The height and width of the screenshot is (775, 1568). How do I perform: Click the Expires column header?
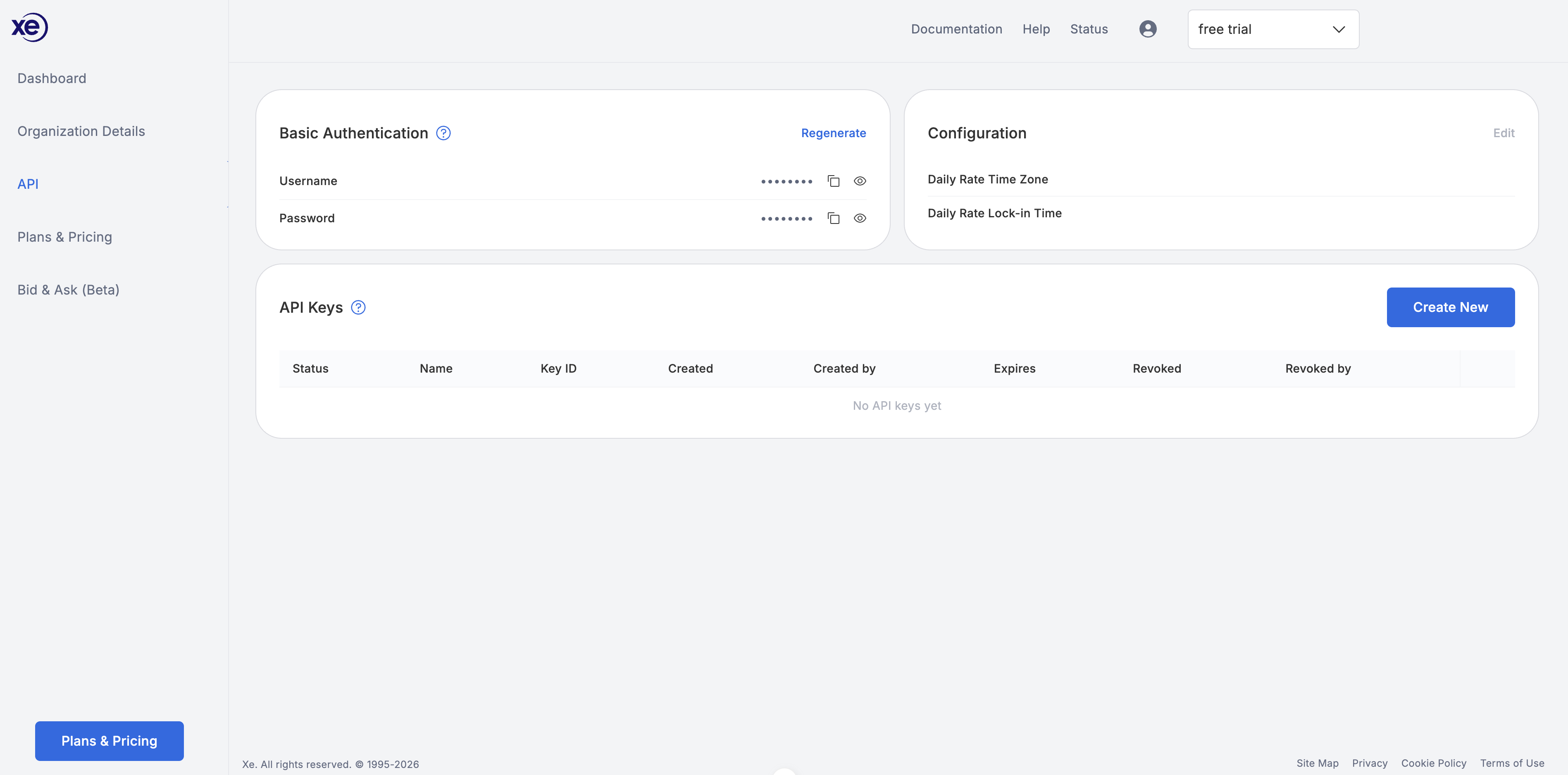pyautogui.click(x=1014, y=368)
